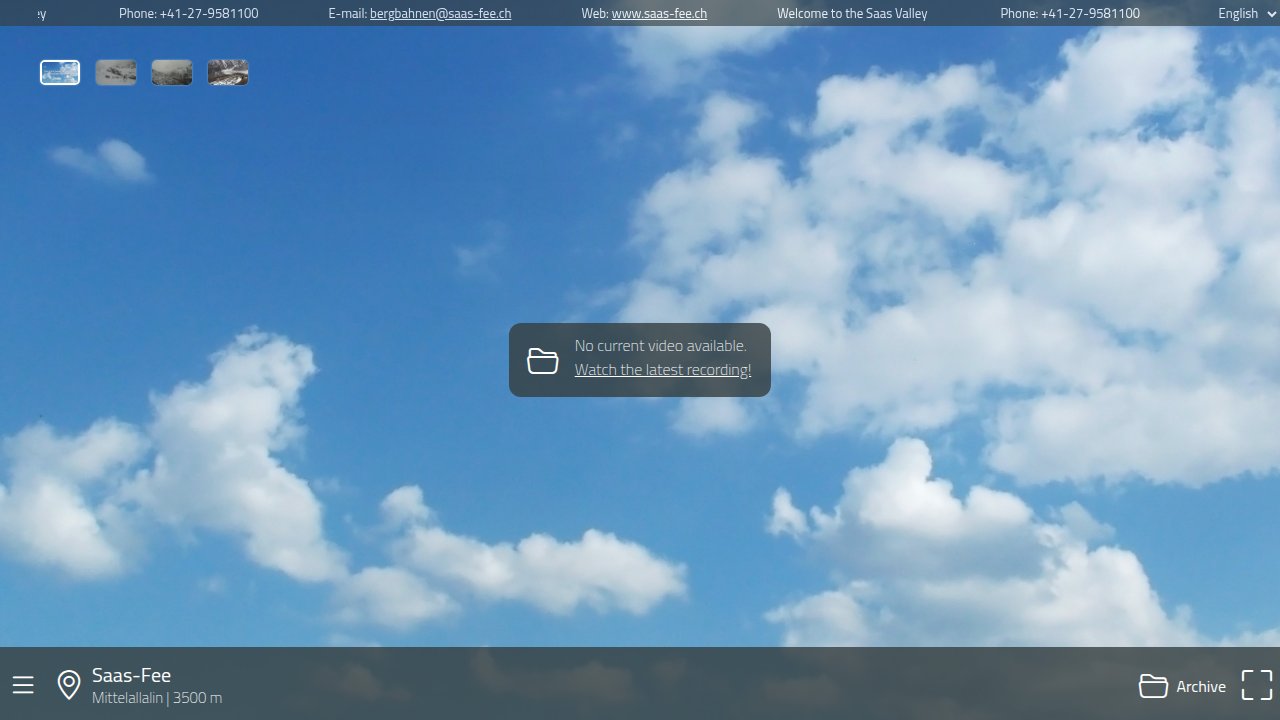This screenshot has height=720, width=1280.
Task: Click 'Watch the latest recording!' link
Action: coord(662,370)
